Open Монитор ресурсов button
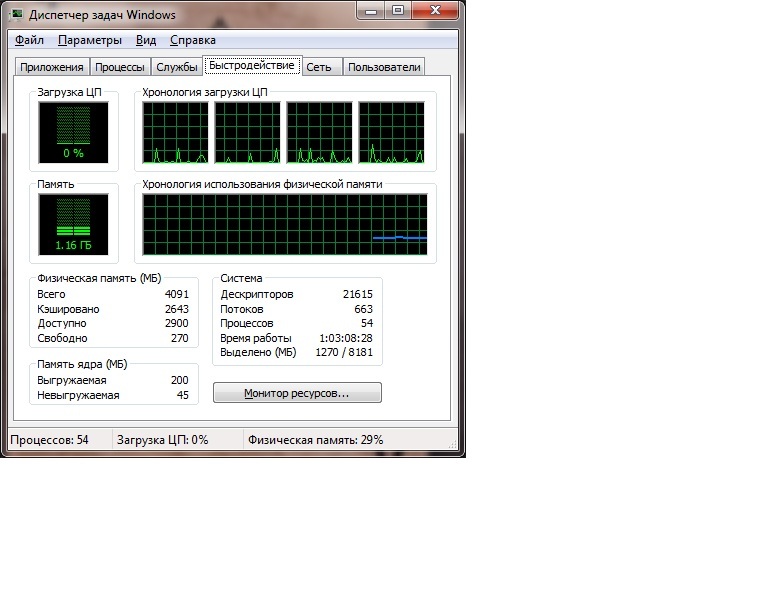Image resolution: width=768 pixels, height=614 pixels. tap(297, 393)
